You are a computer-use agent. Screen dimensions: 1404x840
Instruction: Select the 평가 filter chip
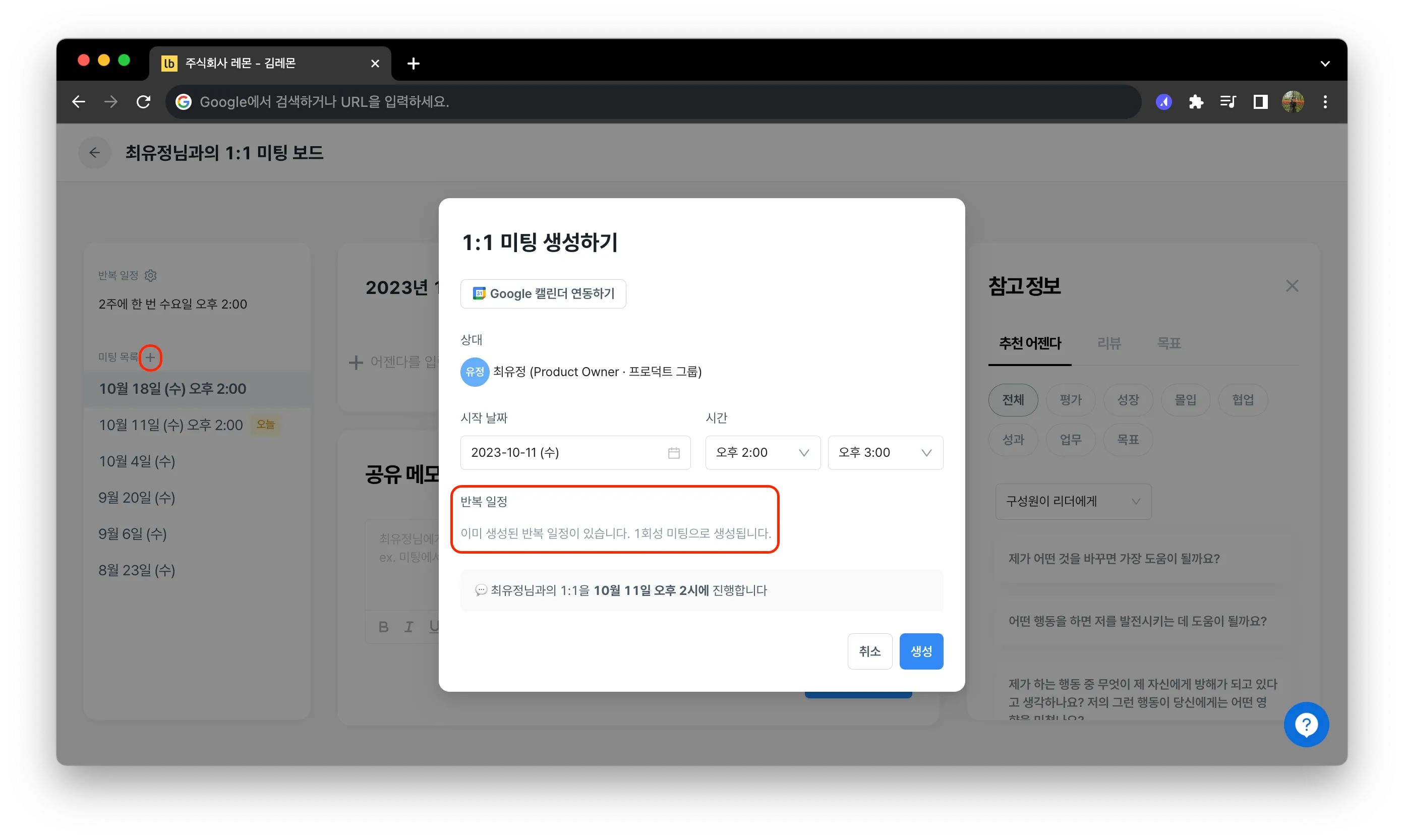click(1071, 400)
